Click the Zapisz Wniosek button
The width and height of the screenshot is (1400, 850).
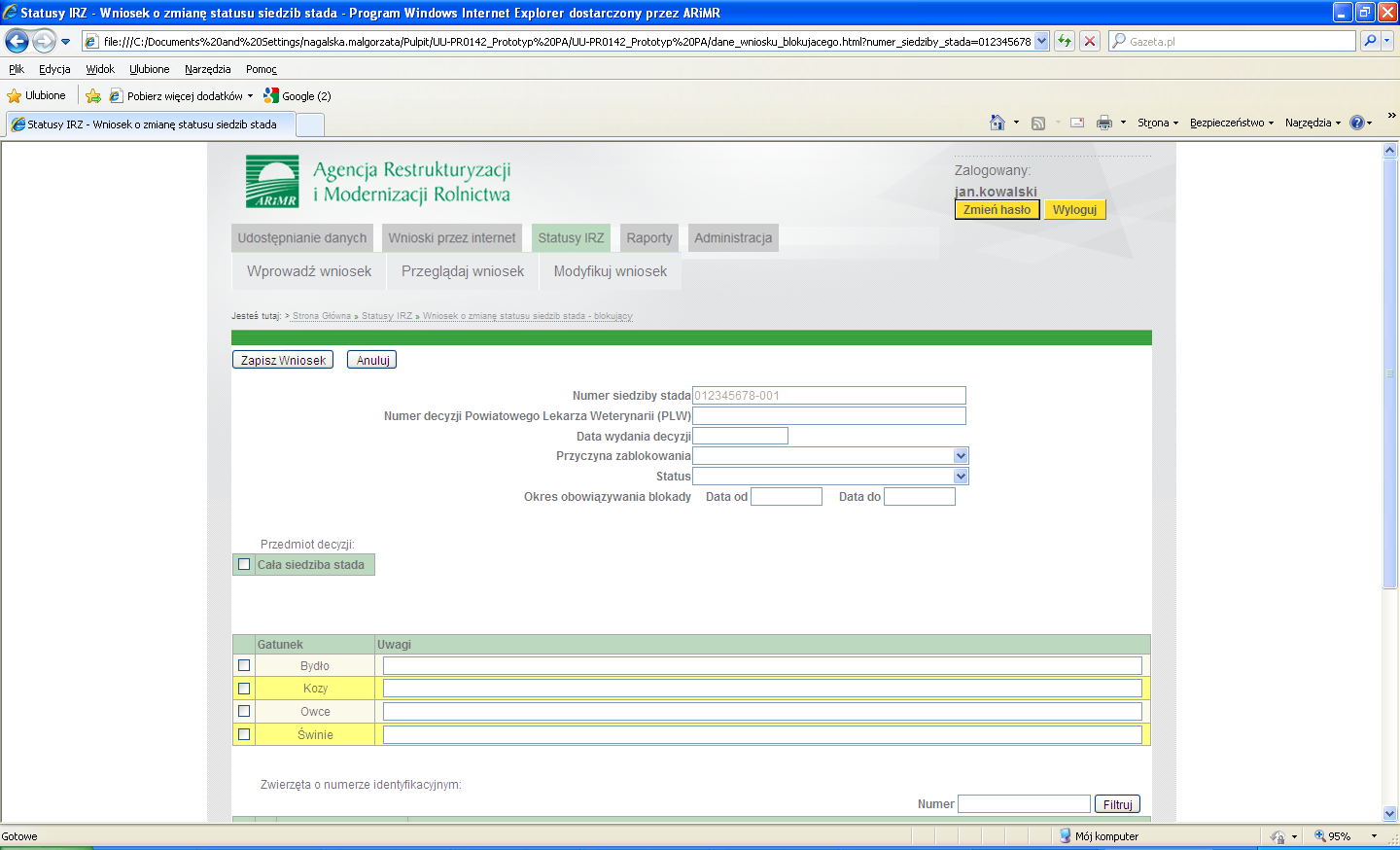(x=283, y=360)
